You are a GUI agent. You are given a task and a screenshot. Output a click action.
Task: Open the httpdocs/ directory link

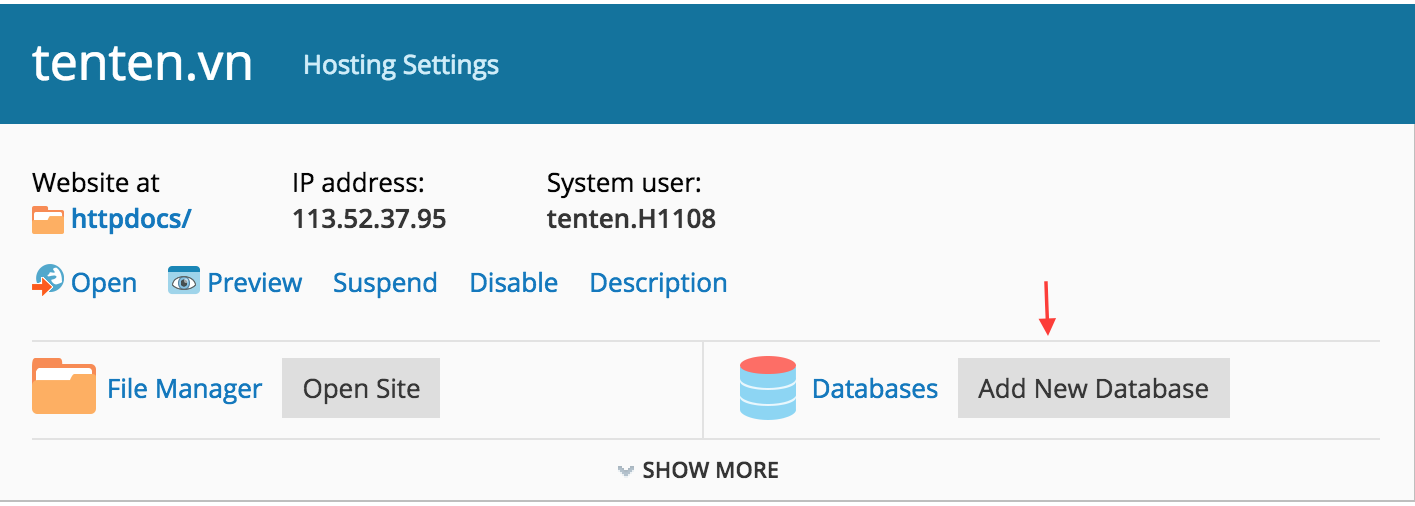click(131, 219)
